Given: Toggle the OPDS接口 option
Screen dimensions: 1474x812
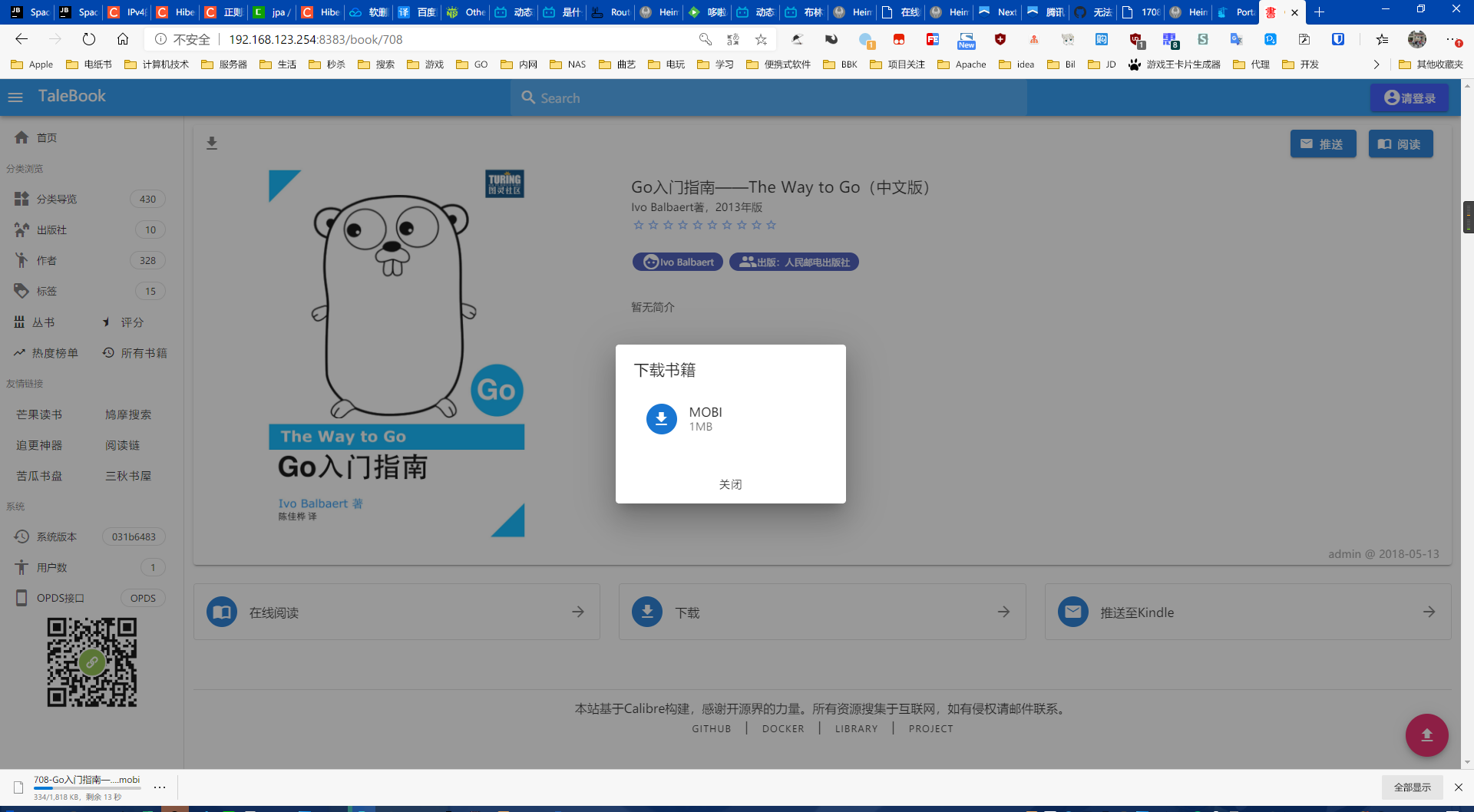Looking at the screenshot, I should [x=61, y=598].
